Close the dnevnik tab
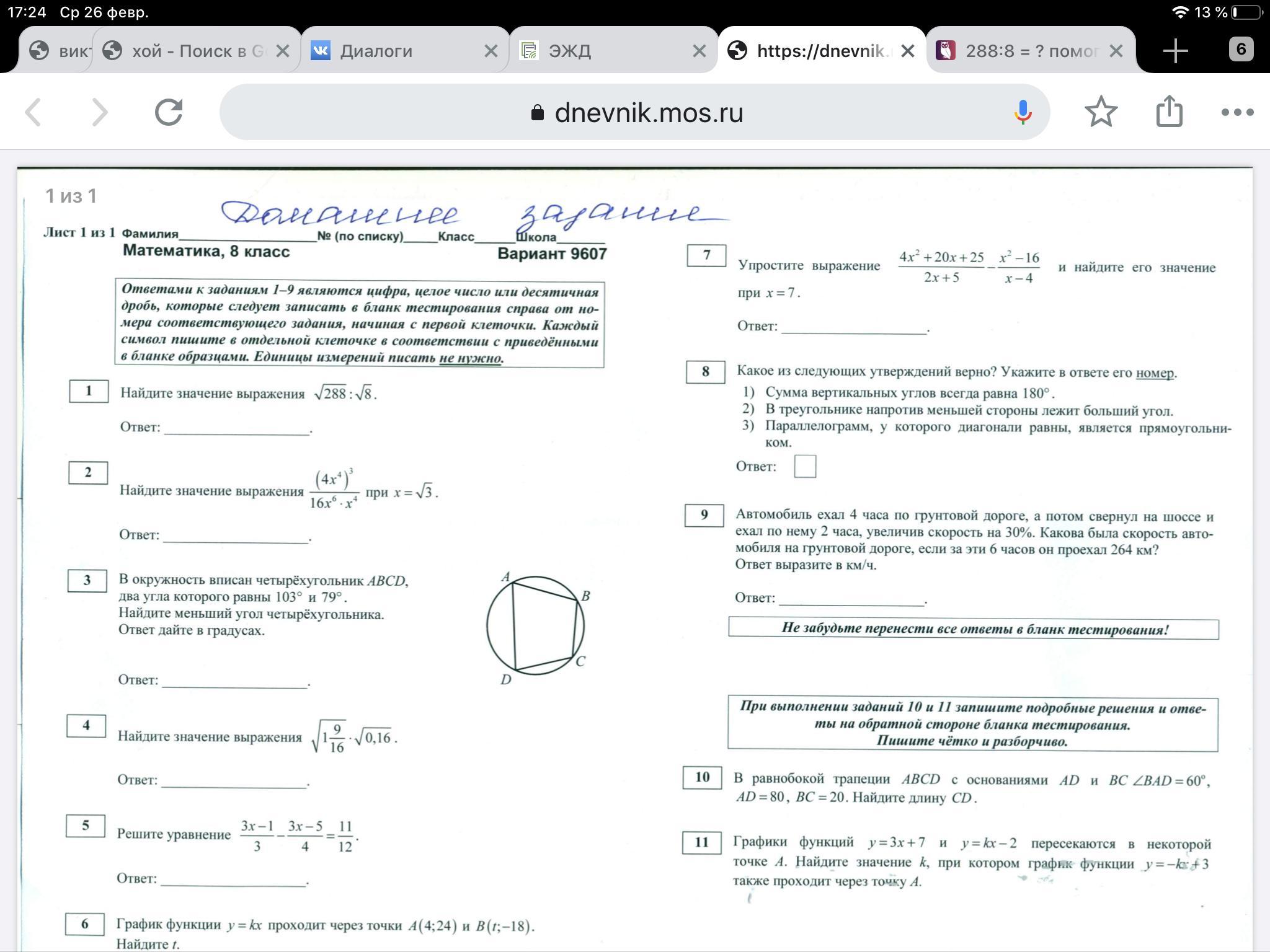This screenshot has height=952, width=1270. 907,51
